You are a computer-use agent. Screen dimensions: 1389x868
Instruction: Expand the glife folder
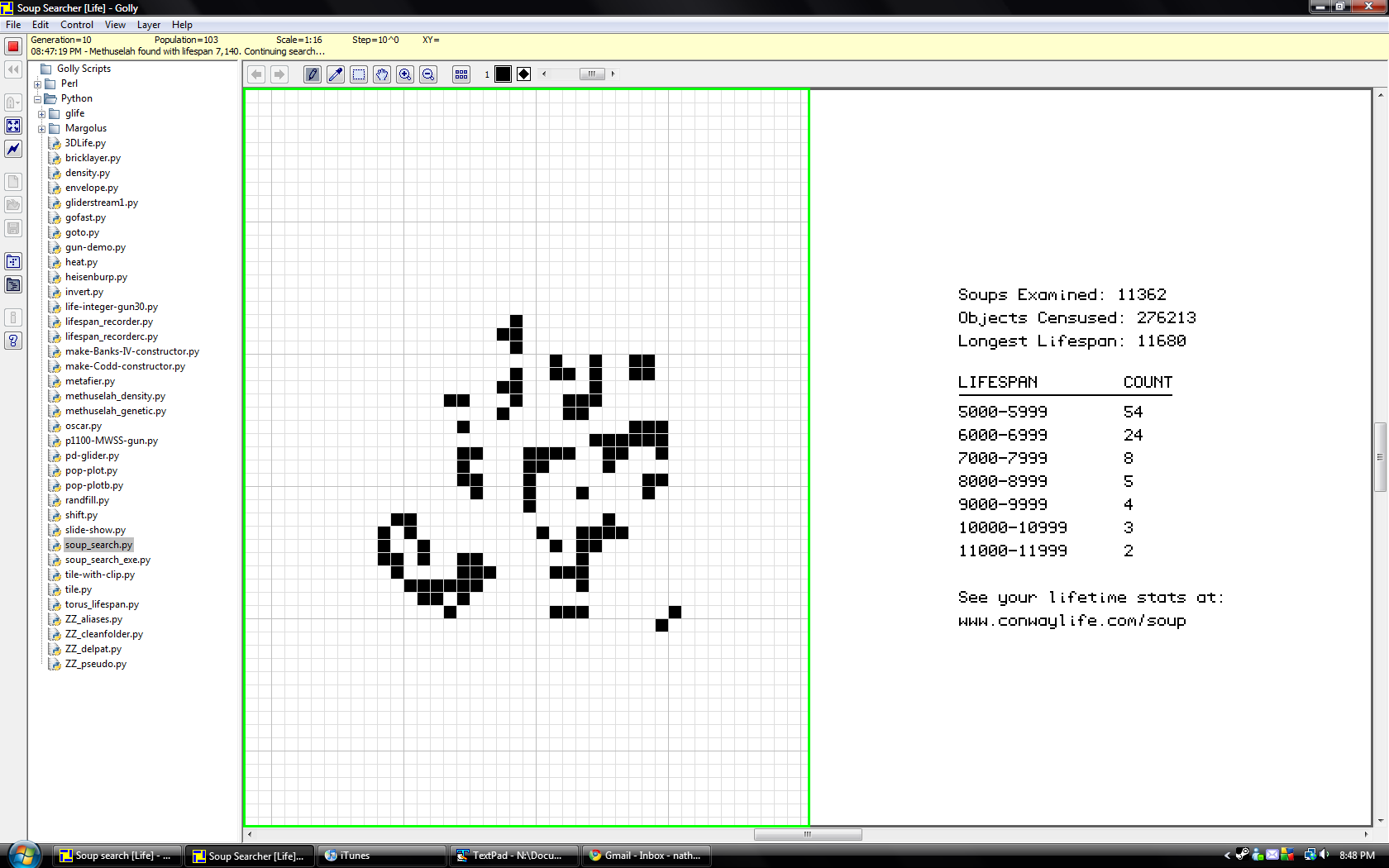(x=41, y=114)
